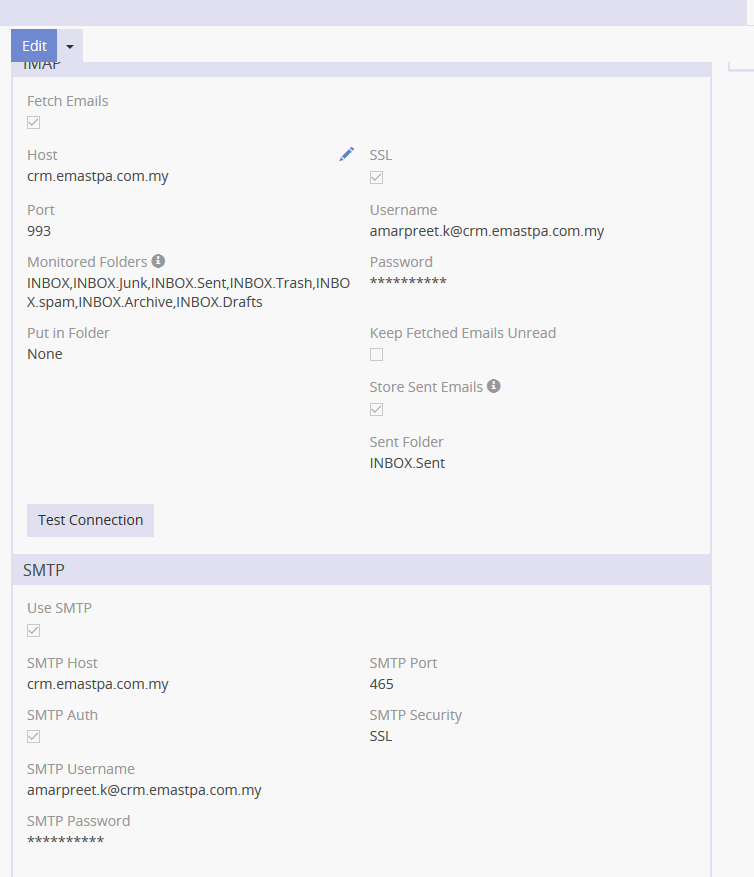Image resolution: width=754 pixels, height=877 pixels.
Task: Click the SMTP Security value SSL
Action: [381, 736]
